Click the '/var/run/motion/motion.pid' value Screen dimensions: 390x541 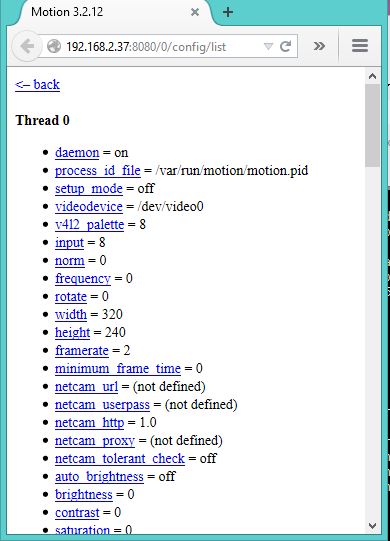232,170
